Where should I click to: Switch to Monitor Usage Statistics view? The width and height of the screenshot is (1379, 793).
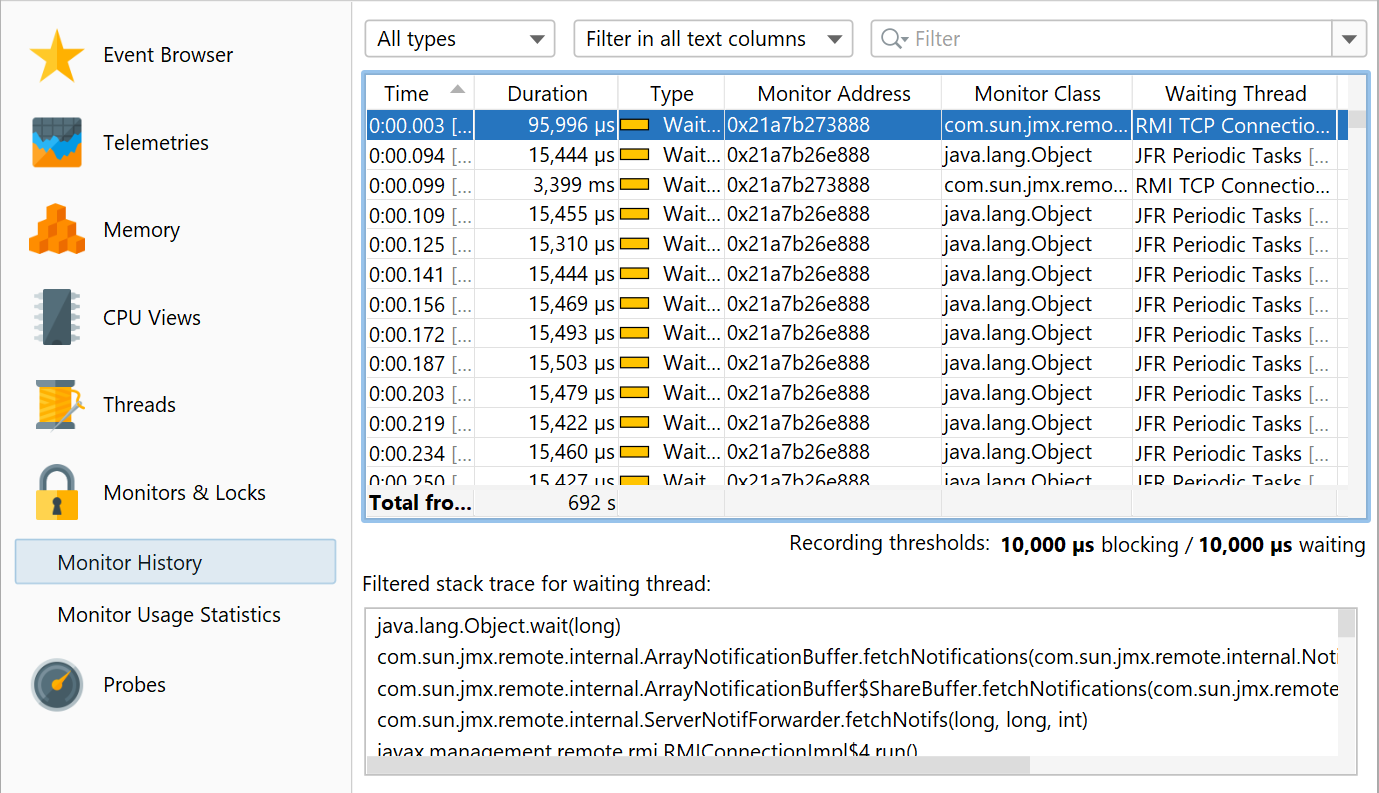pos(169,615)
